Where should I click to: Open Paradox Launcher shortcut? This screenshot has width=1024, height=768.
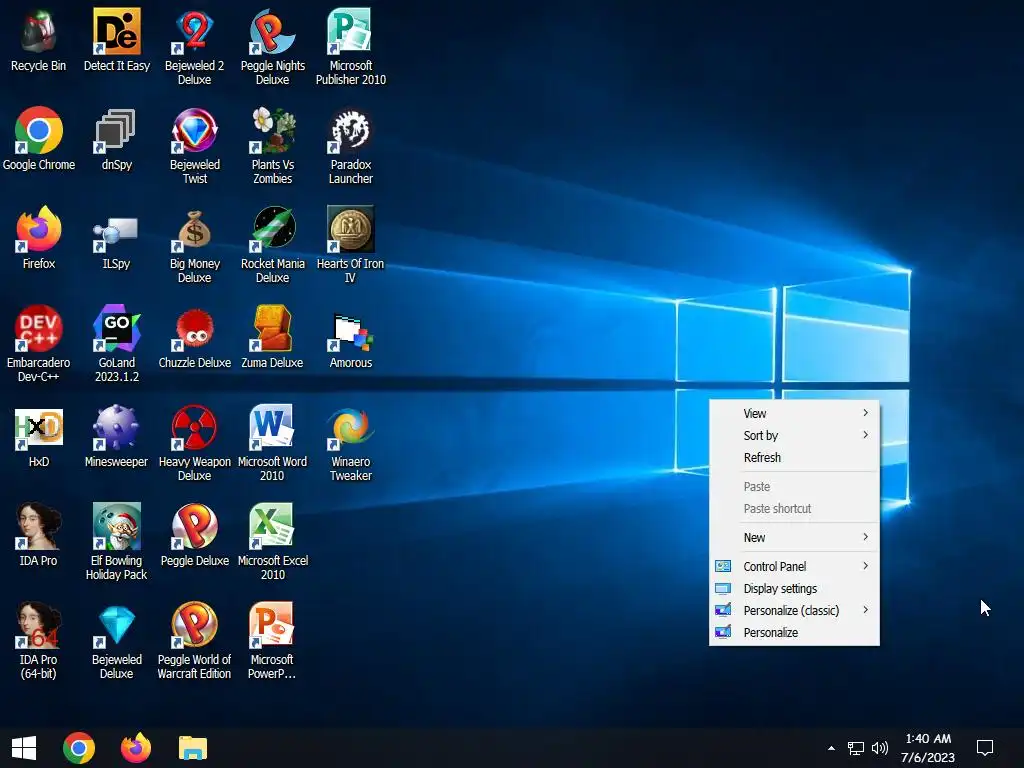[x=351, y=146]
